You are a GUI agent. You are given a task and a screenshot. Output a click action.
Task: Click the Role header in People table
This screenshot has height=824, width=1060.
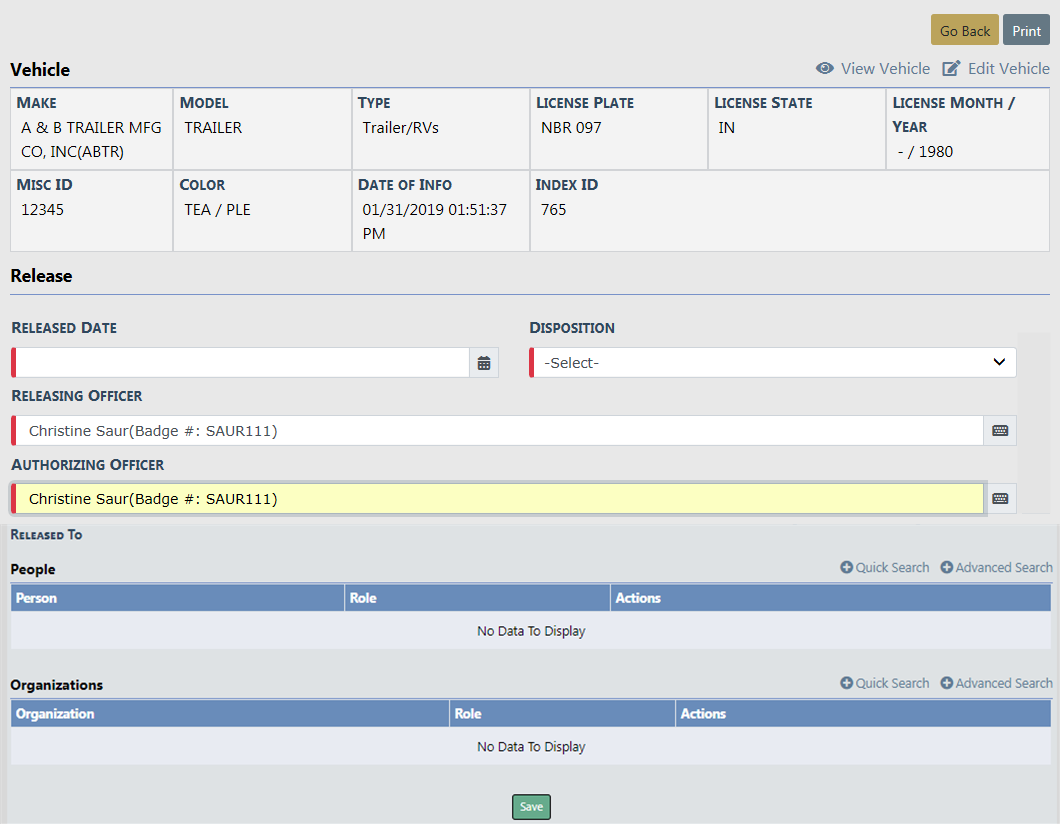(363, 598)
